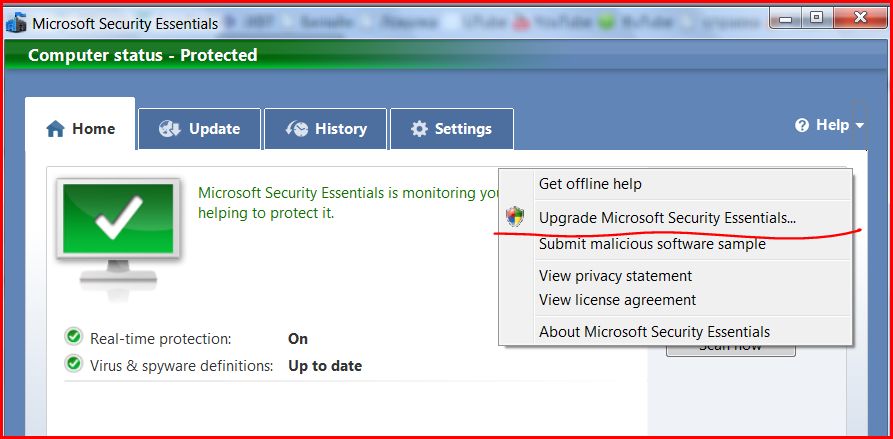The height and width of the screenshot is (439, 893).
Task: Click the globe icon on Update tab
Action: coord(170,129)
